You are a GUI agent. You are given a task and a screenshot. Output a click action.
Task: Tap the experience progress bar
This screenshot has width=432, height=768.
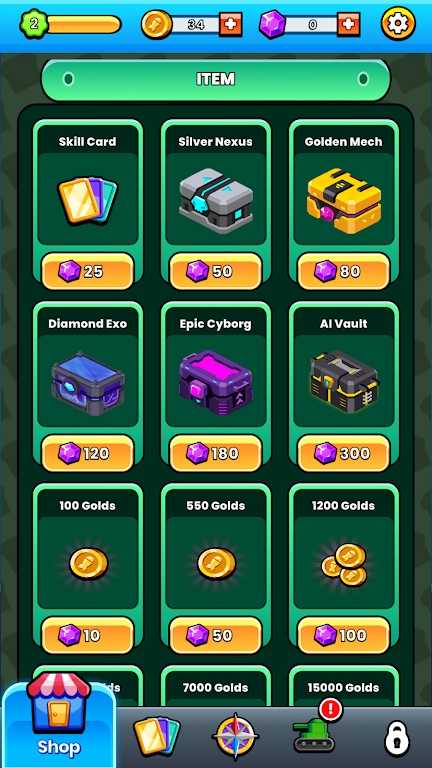84,24
